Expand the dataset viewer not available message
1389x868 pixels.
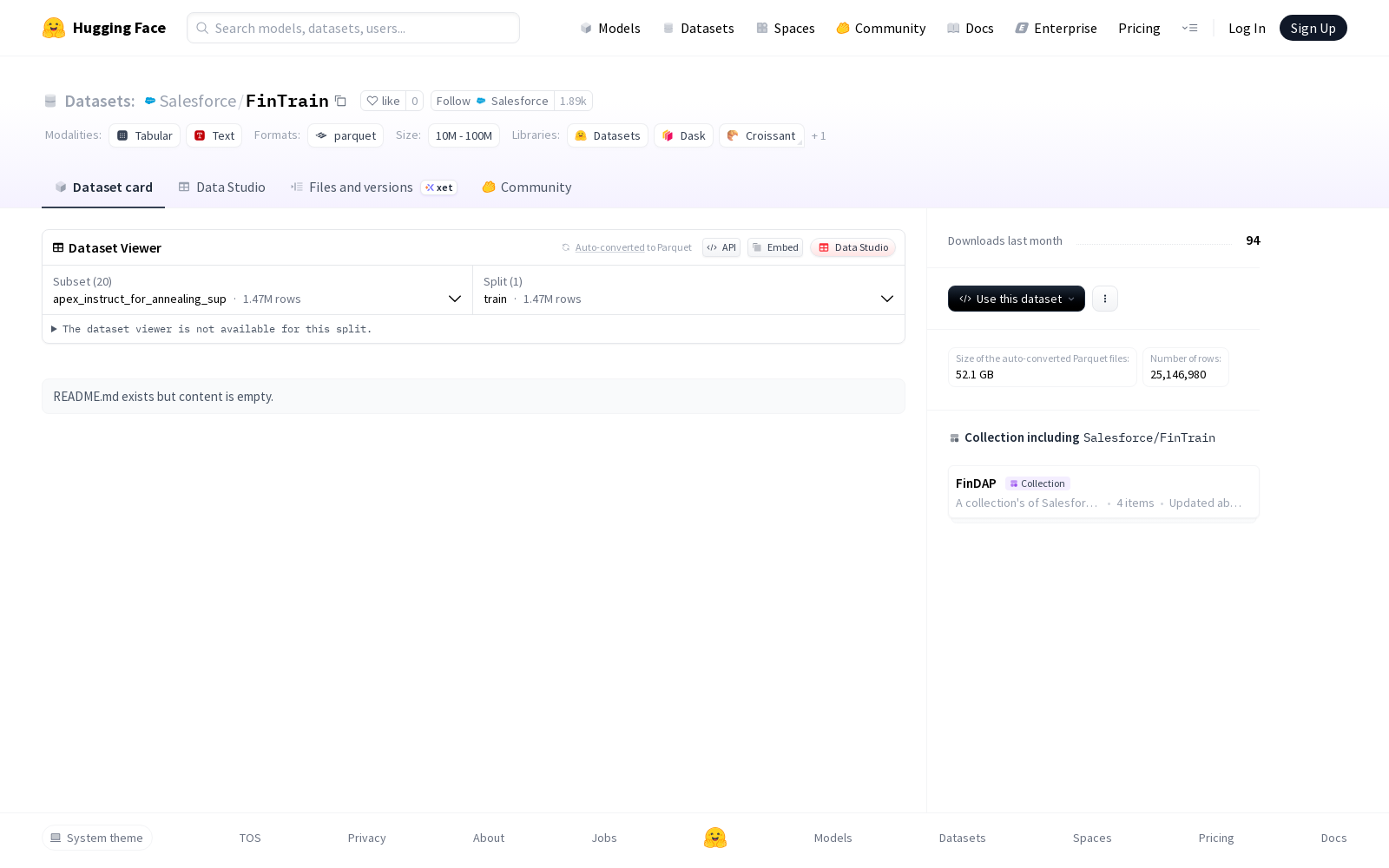coord(212,329)
